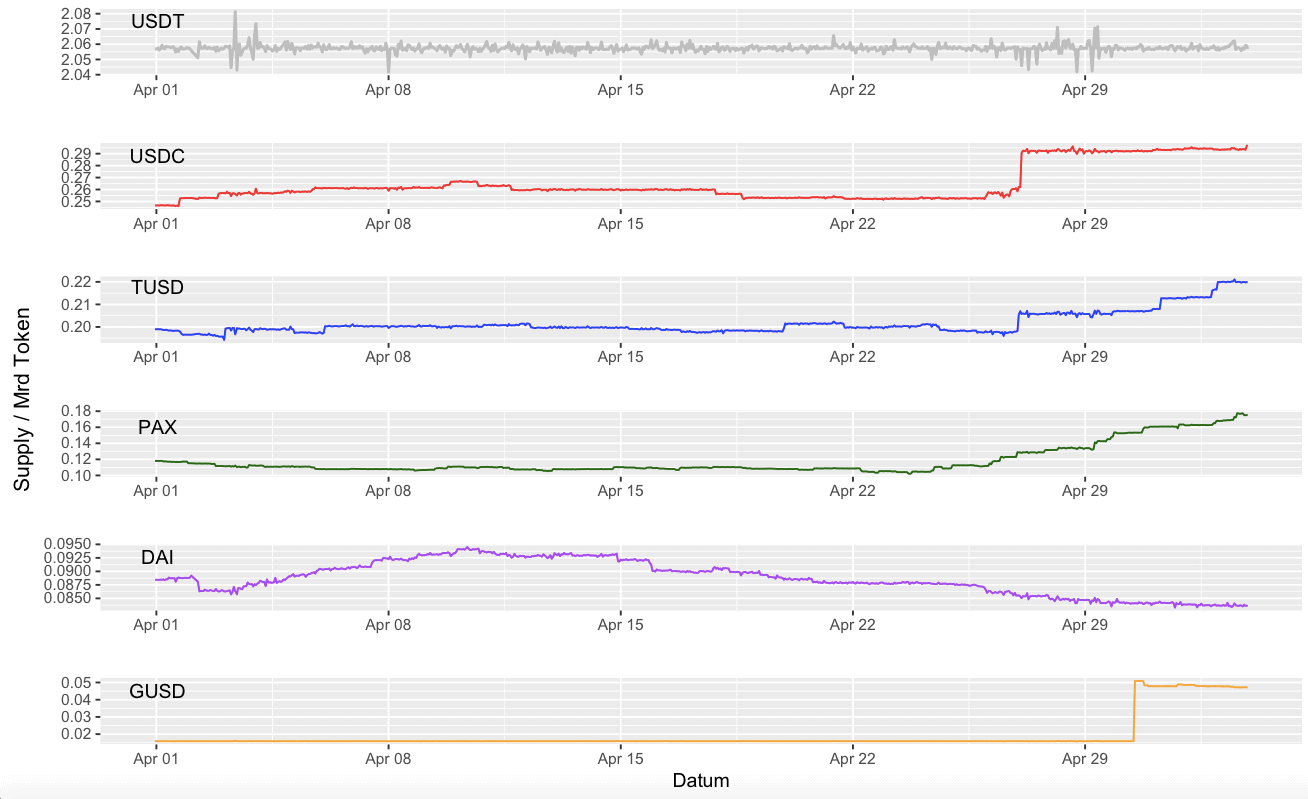Click the 2.08 tick on the USDT axis

tap(76, 14)
